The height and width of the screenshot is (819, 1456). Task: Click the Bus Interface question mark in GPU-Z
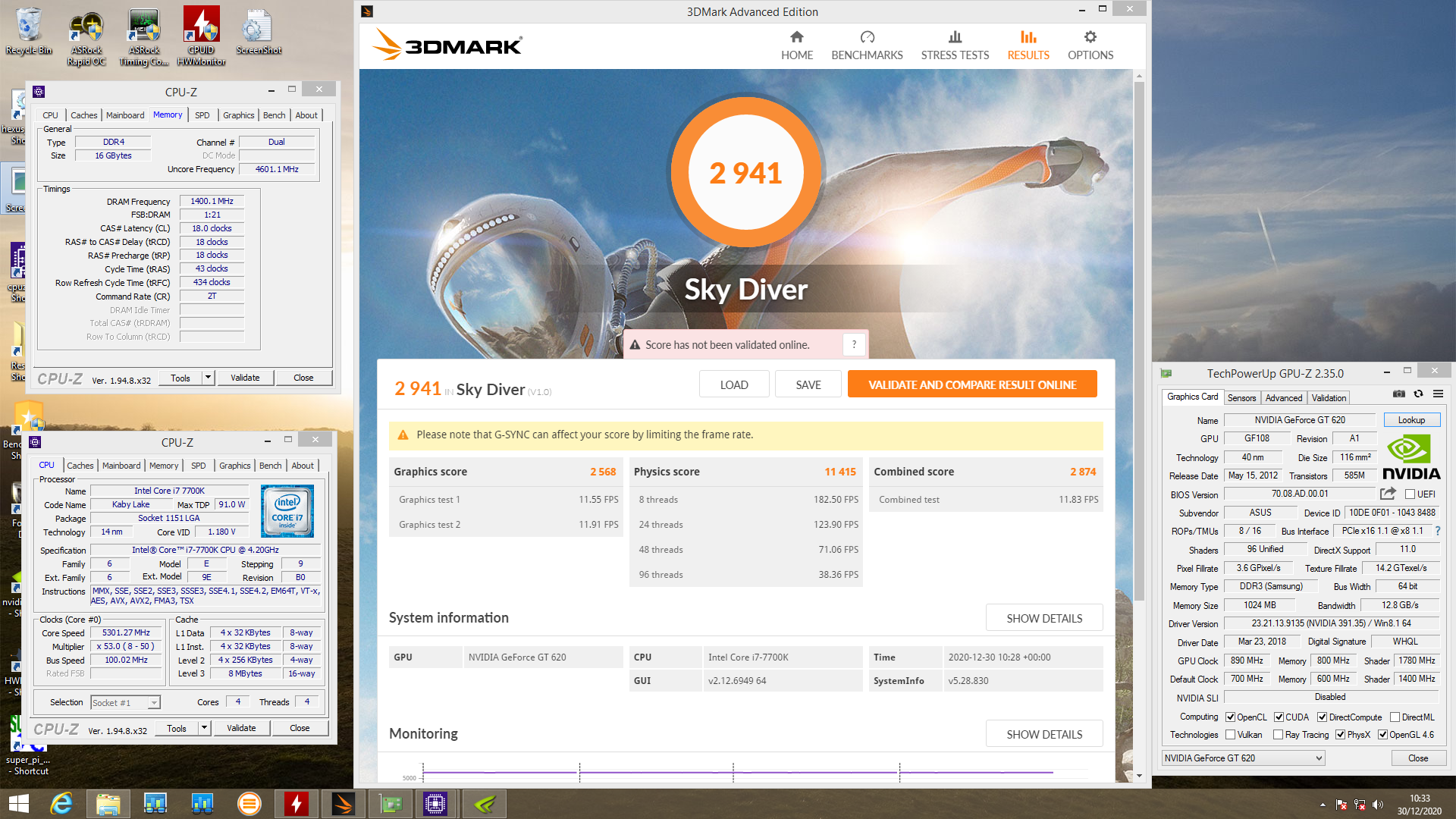point(1438,531)
